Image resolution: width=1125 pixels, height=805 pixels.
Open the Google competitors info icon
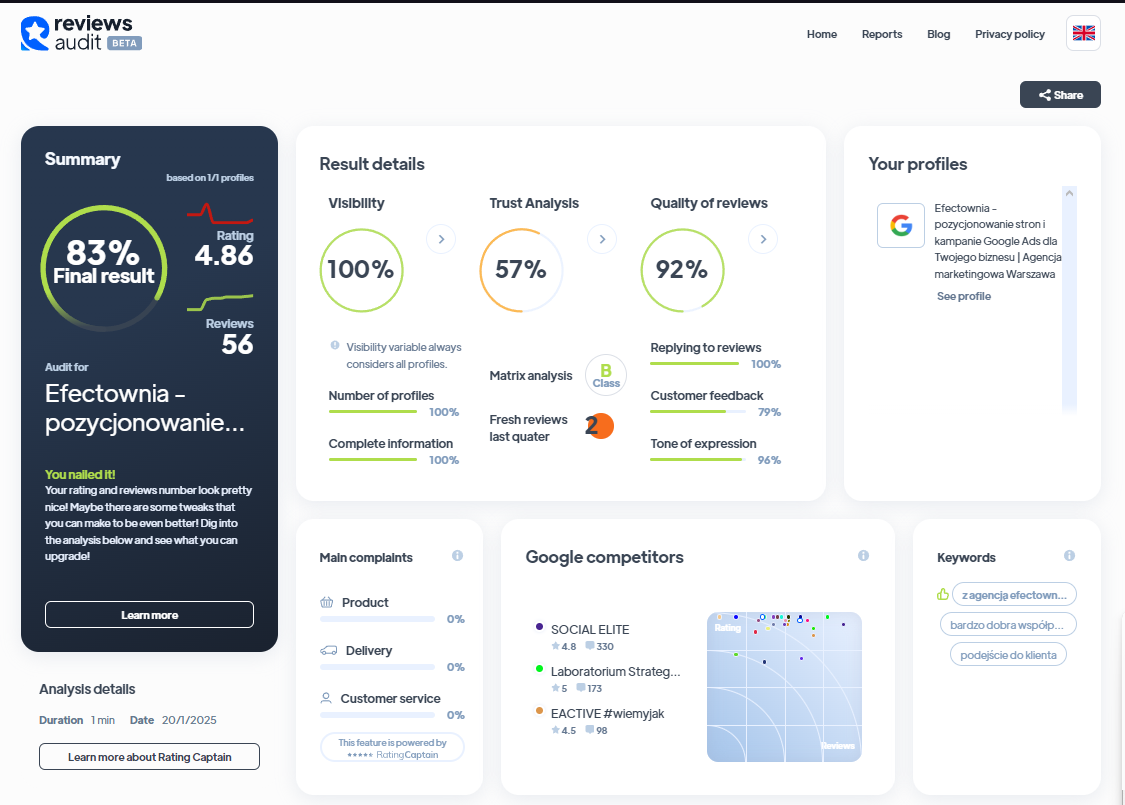pyautogui.click(x=864, y=555)
